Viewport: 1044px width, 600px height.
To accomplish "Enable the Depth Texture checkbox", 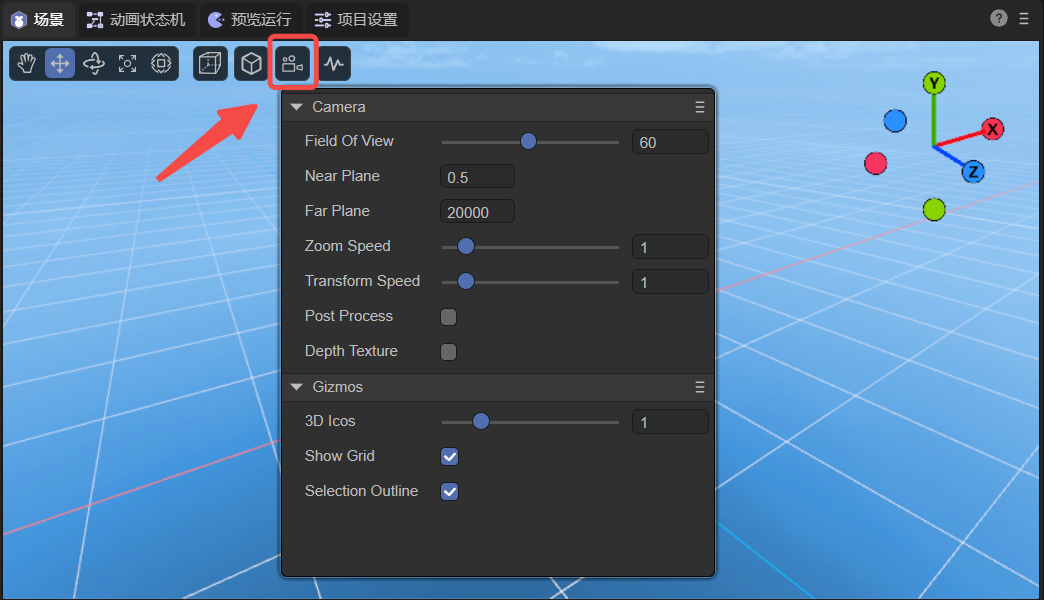I will click(x=449, y=352).
